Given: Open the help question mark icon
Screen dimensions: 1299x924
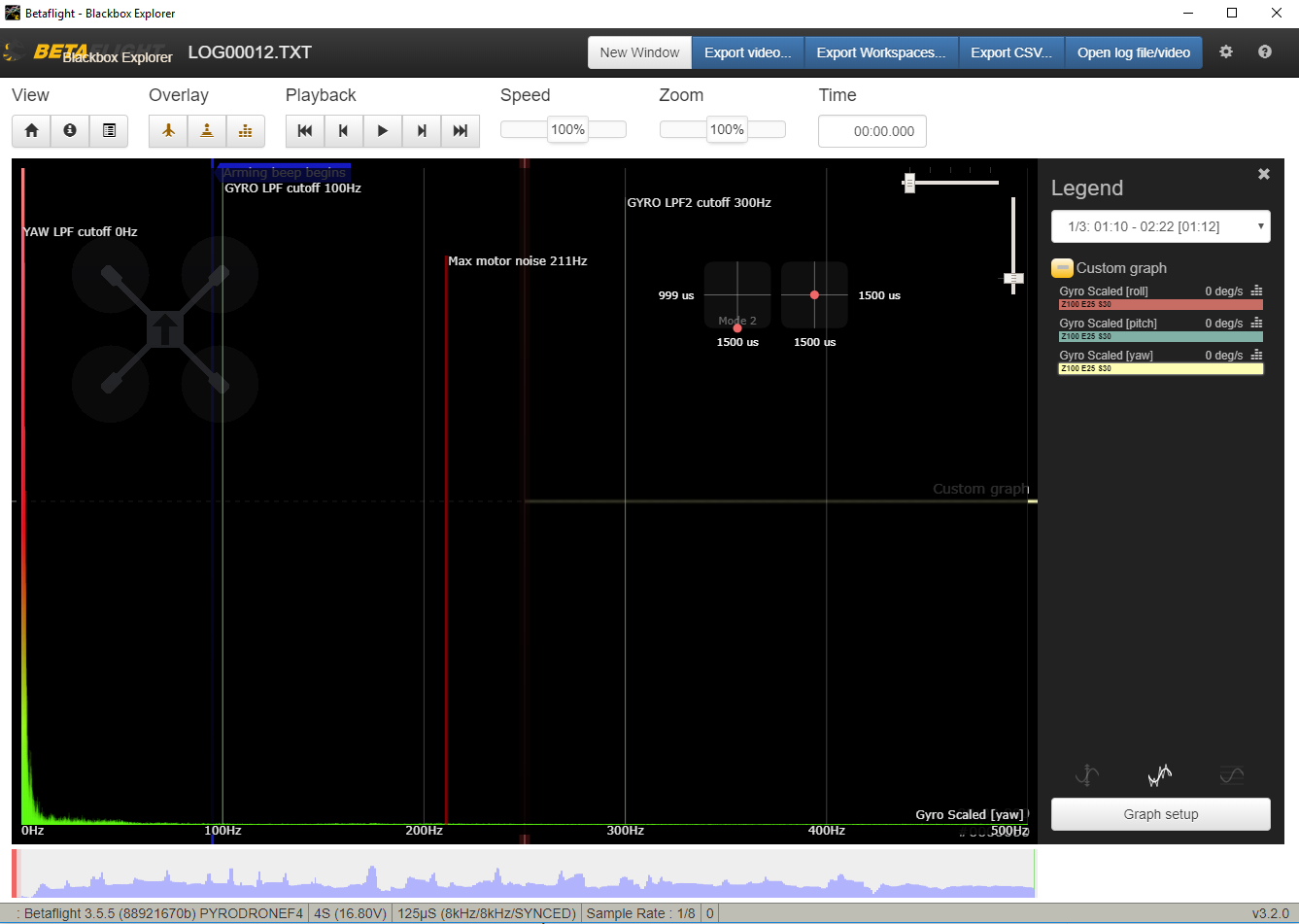Looking at the screenshot, I should (1264, 52).
